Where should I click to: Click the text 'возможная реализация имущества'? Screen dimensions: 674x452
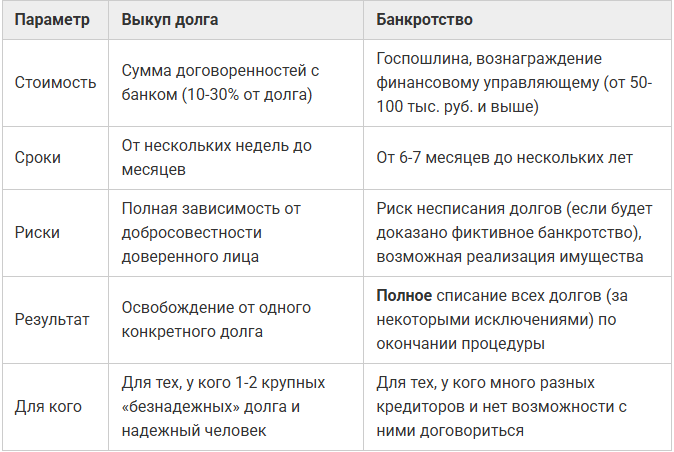(x=510, y=257)
